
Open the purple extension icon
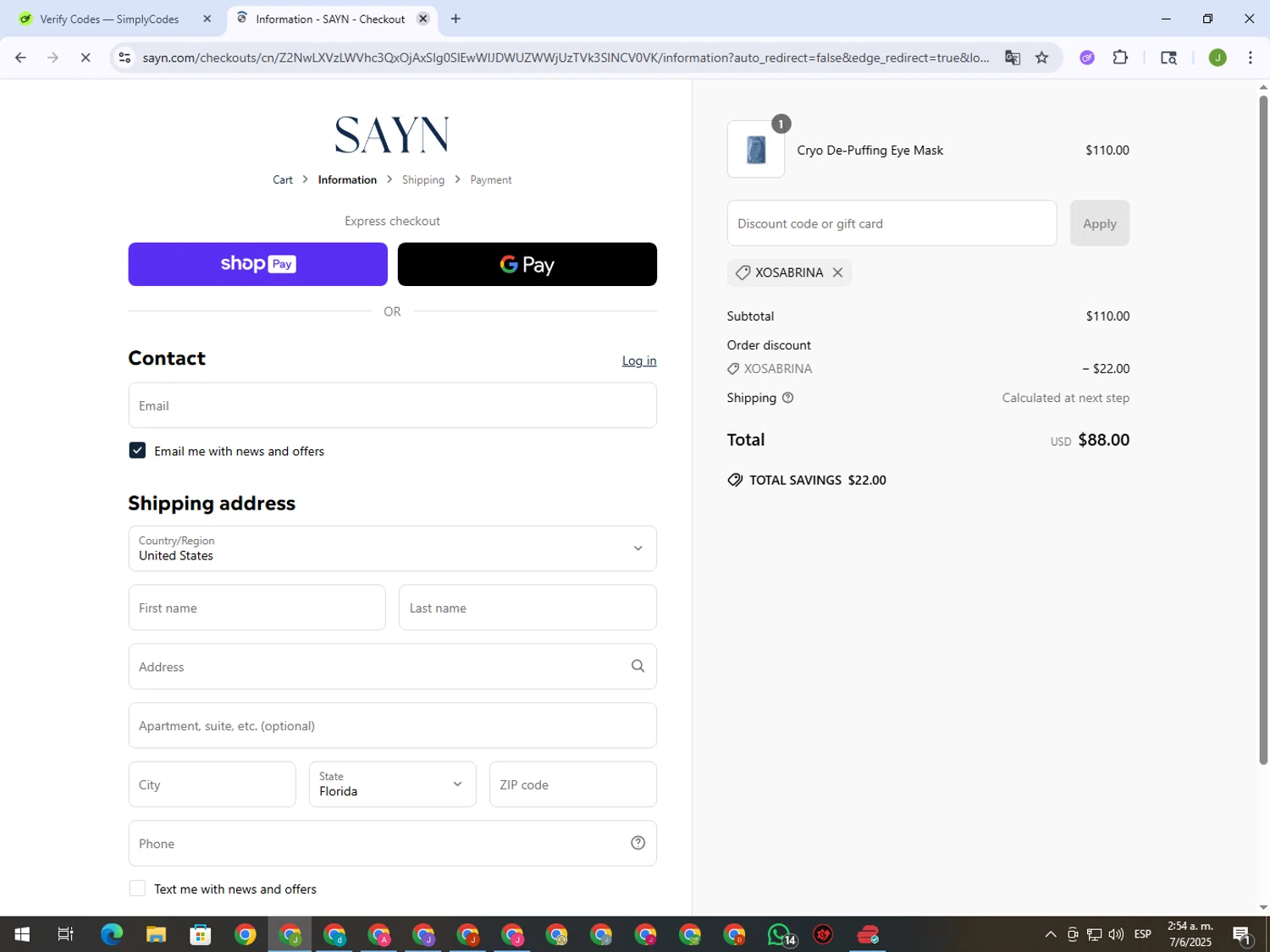[x=1087, y=58]
